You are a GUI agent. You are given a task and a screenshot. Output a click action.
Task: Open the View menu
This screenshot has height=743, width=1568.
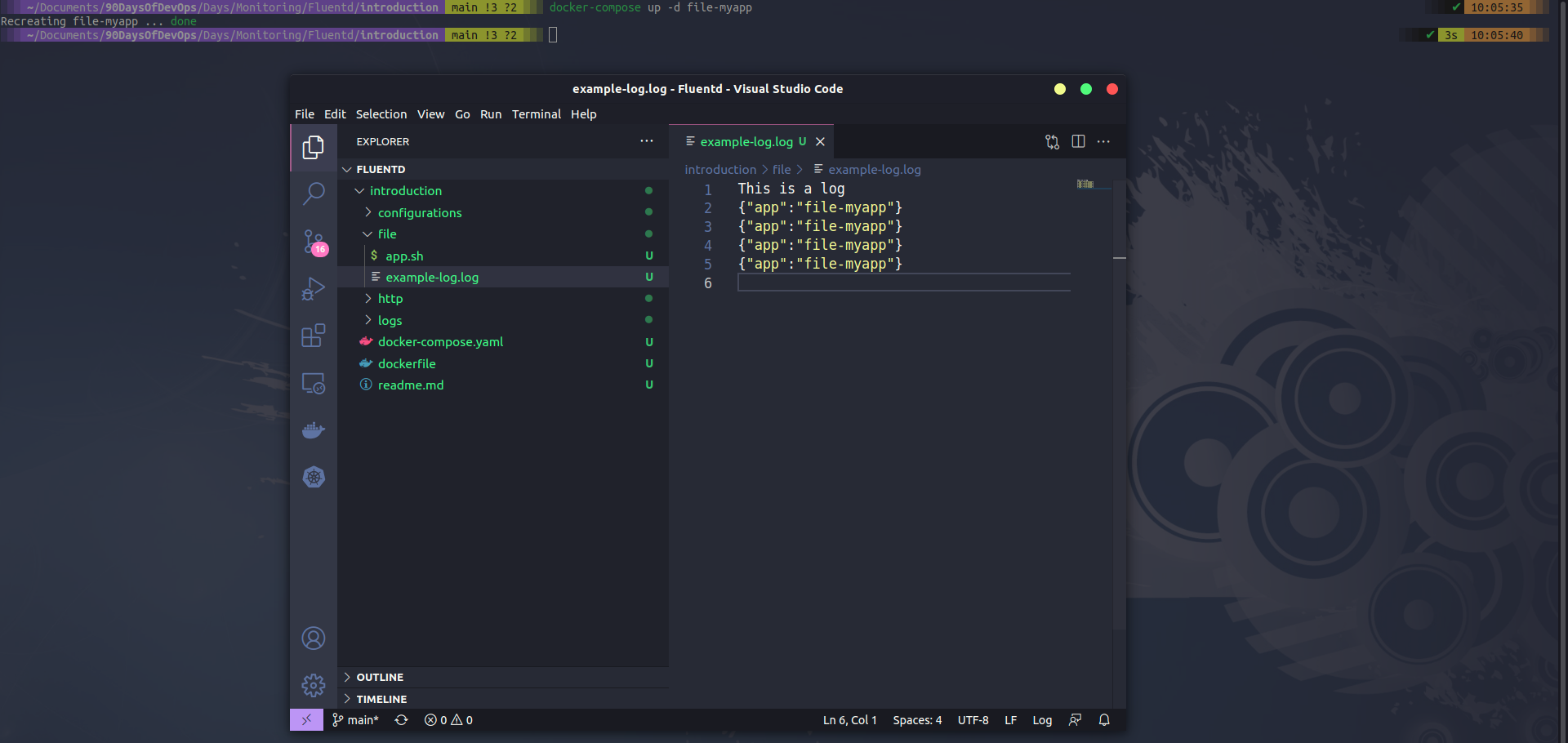430,114
